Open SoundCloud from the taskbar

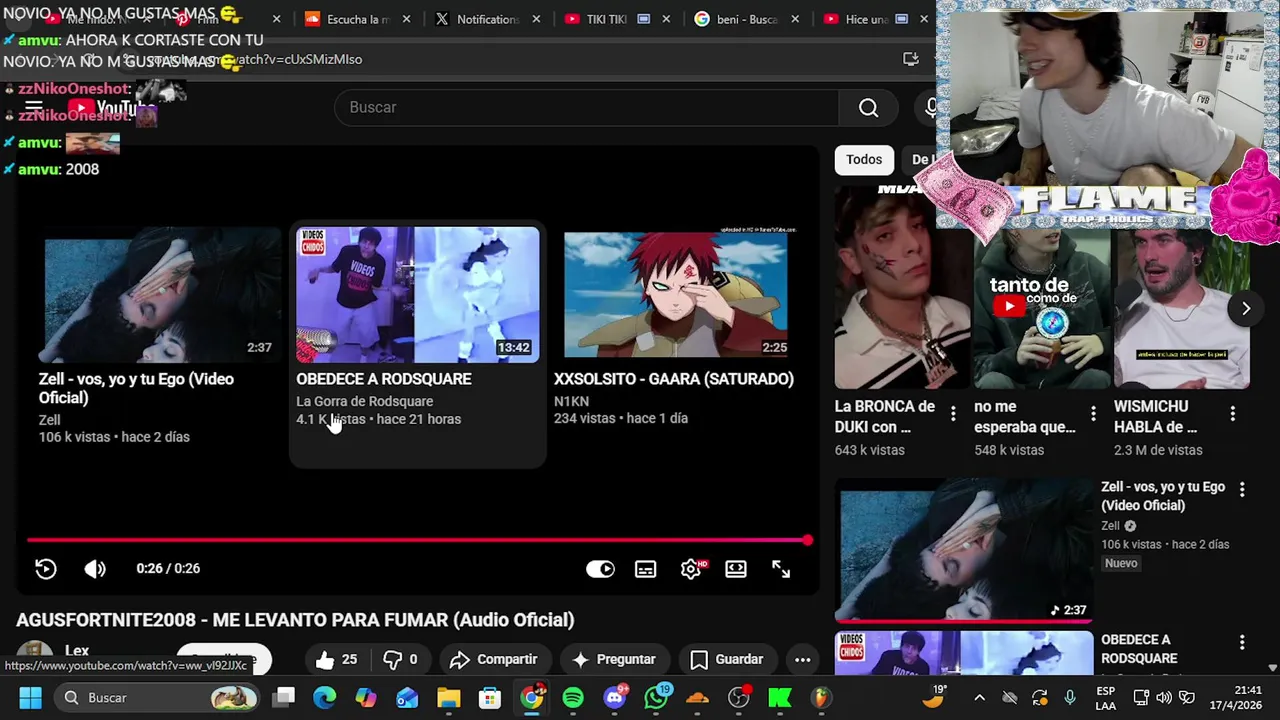click(698, 697)
